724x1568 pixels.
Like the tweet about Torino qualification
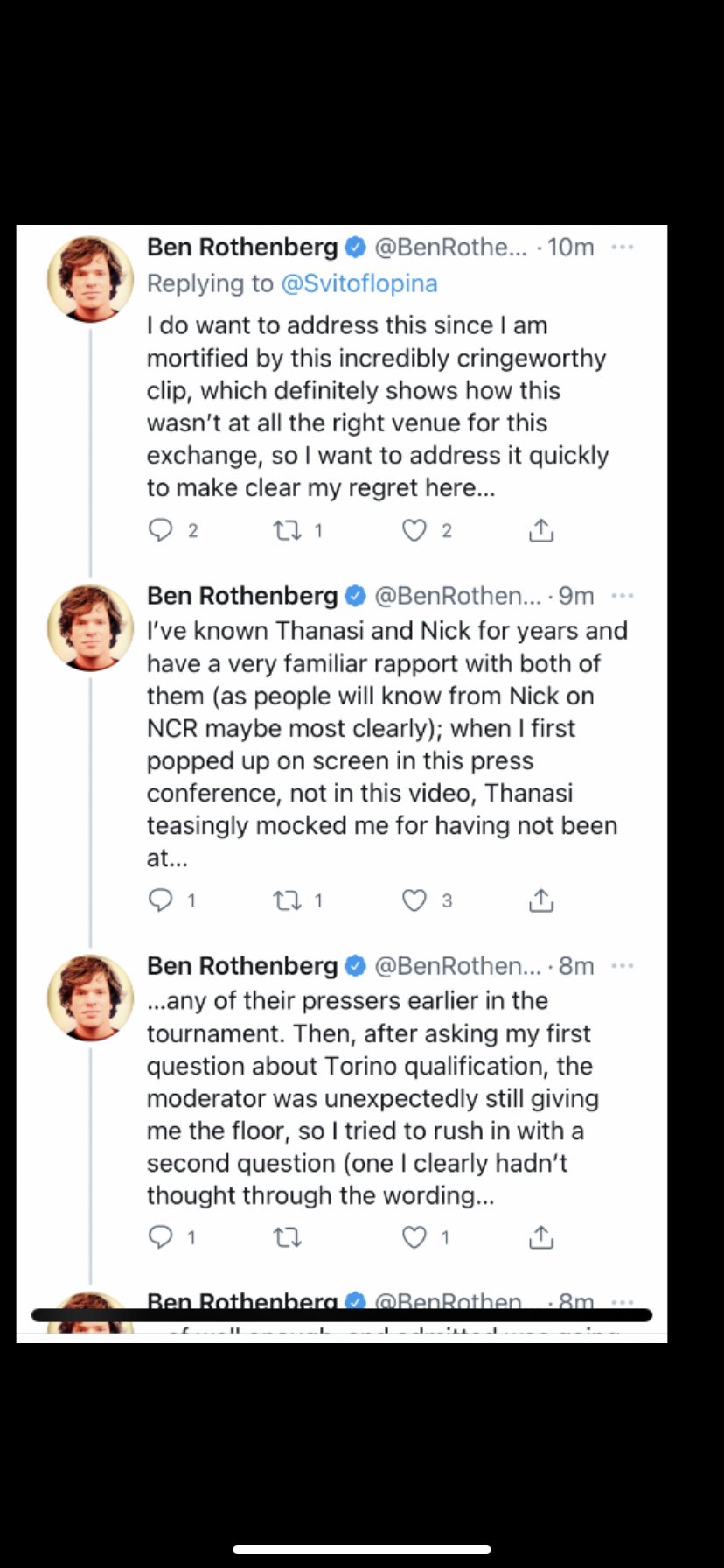(x=414, y=1236)
